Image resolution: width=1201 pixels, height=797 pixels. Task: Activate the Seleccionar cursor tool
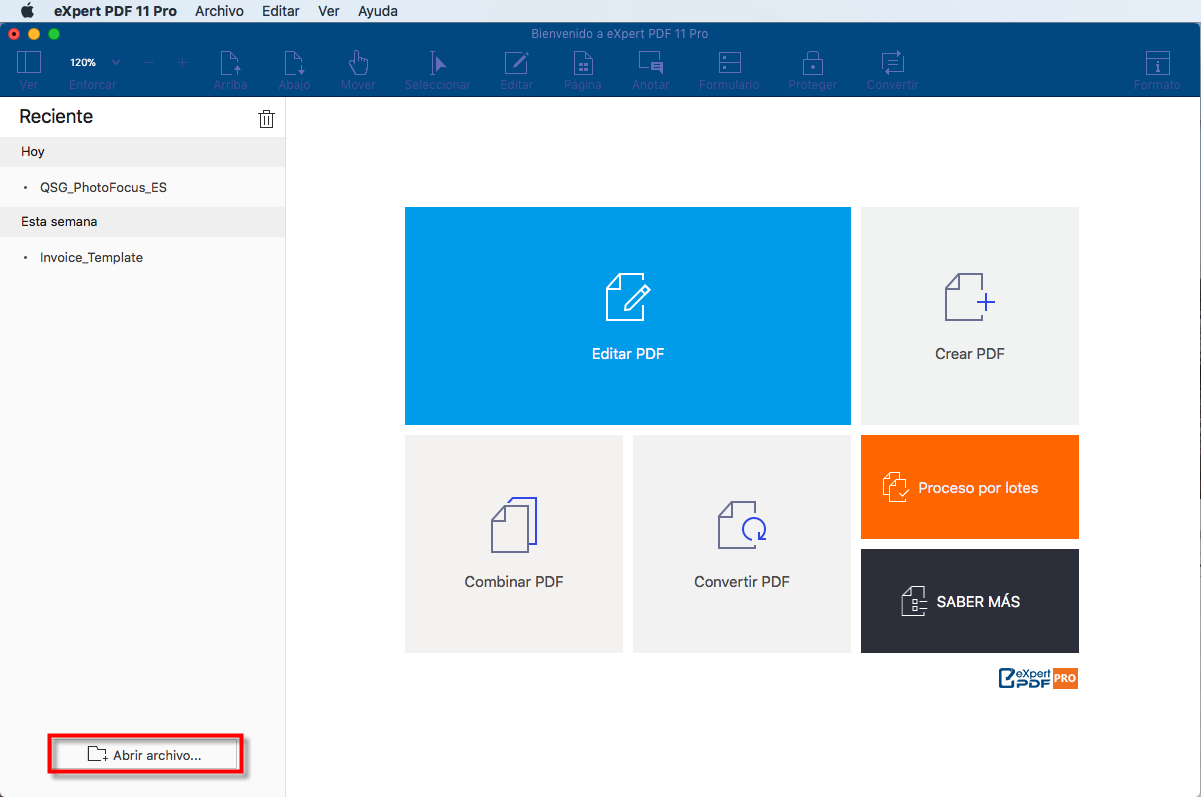coord(438,63)
